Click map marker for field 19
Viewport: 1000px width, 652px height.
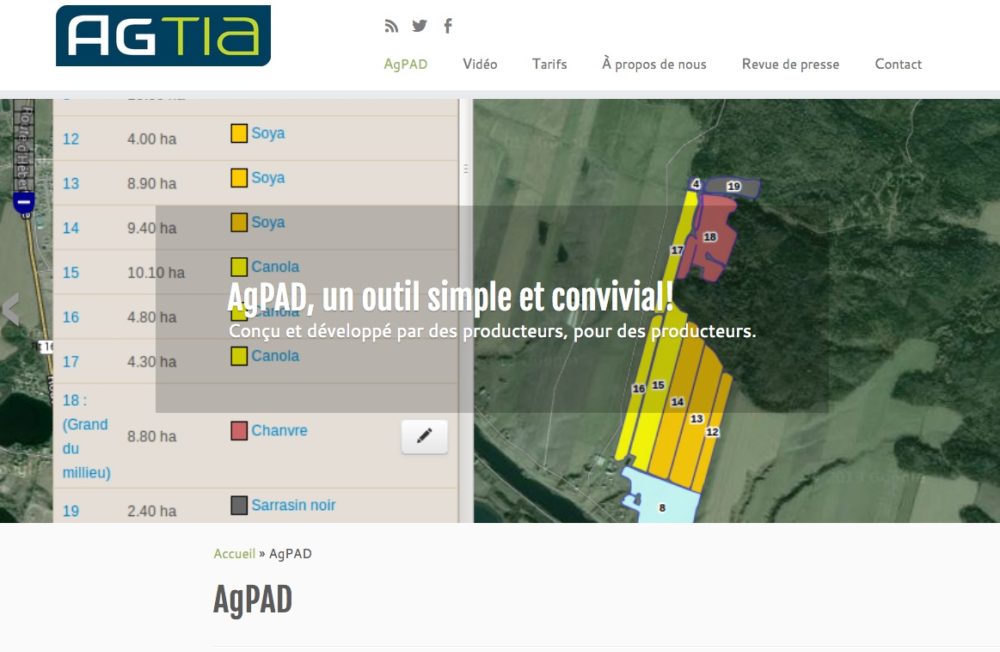(x=734, y=186)
